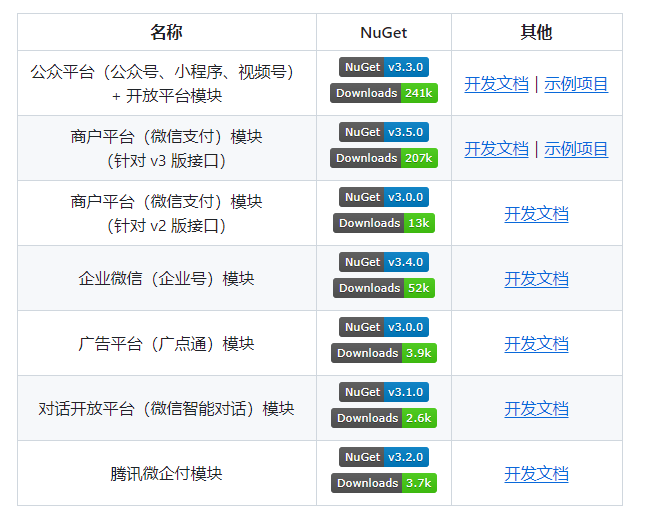
Task: Click the Downloads 3.9k badge
Action: 384,353
